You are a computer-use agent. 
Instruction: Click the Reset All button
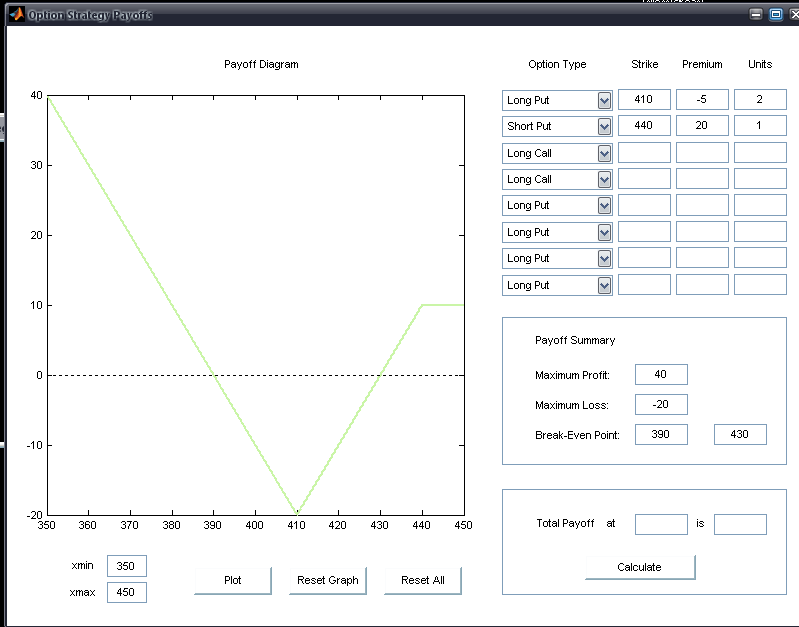pos(423,581)
